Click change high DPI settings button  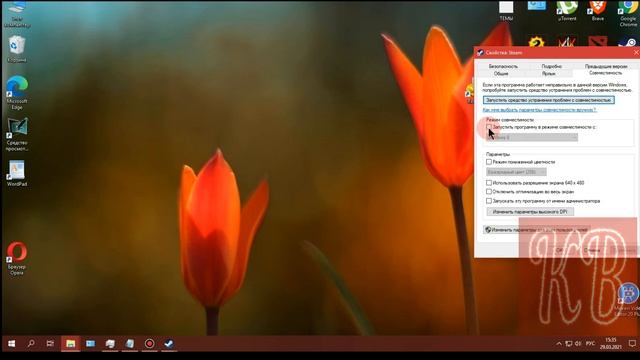tap(530, 212)
